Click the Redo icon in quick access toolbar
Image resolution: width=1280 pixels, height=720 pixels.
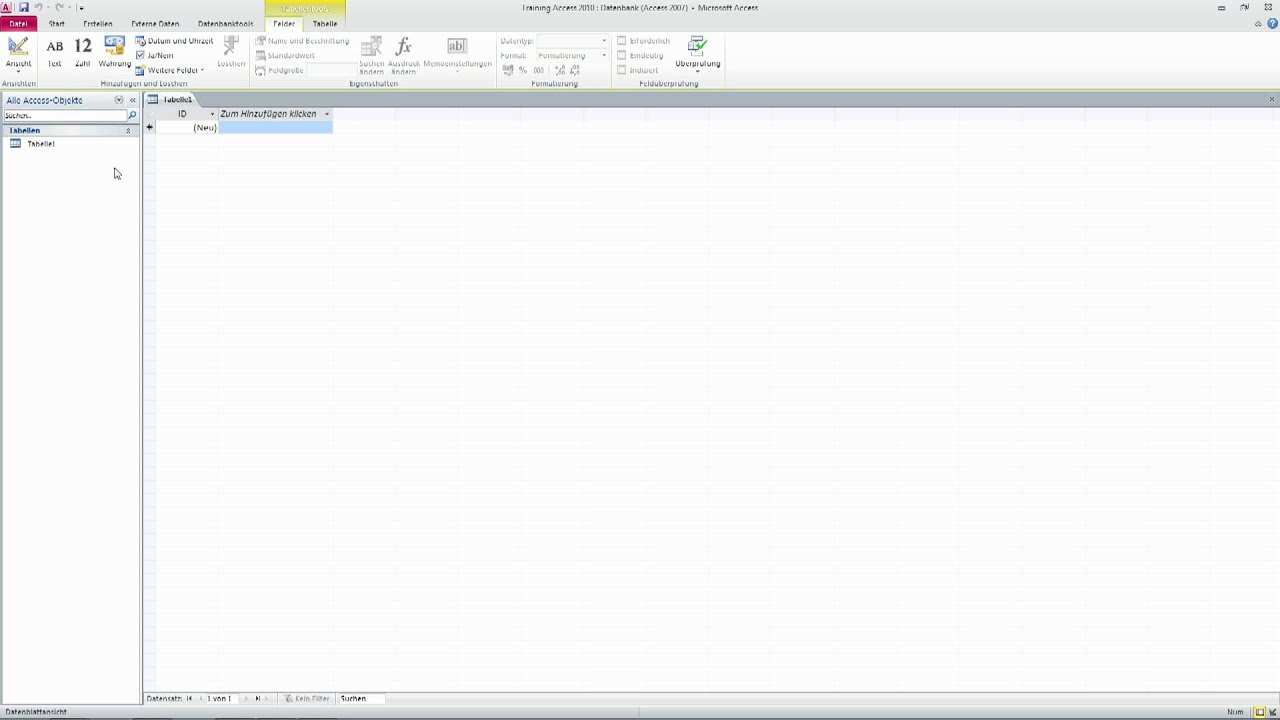[59, 7]
